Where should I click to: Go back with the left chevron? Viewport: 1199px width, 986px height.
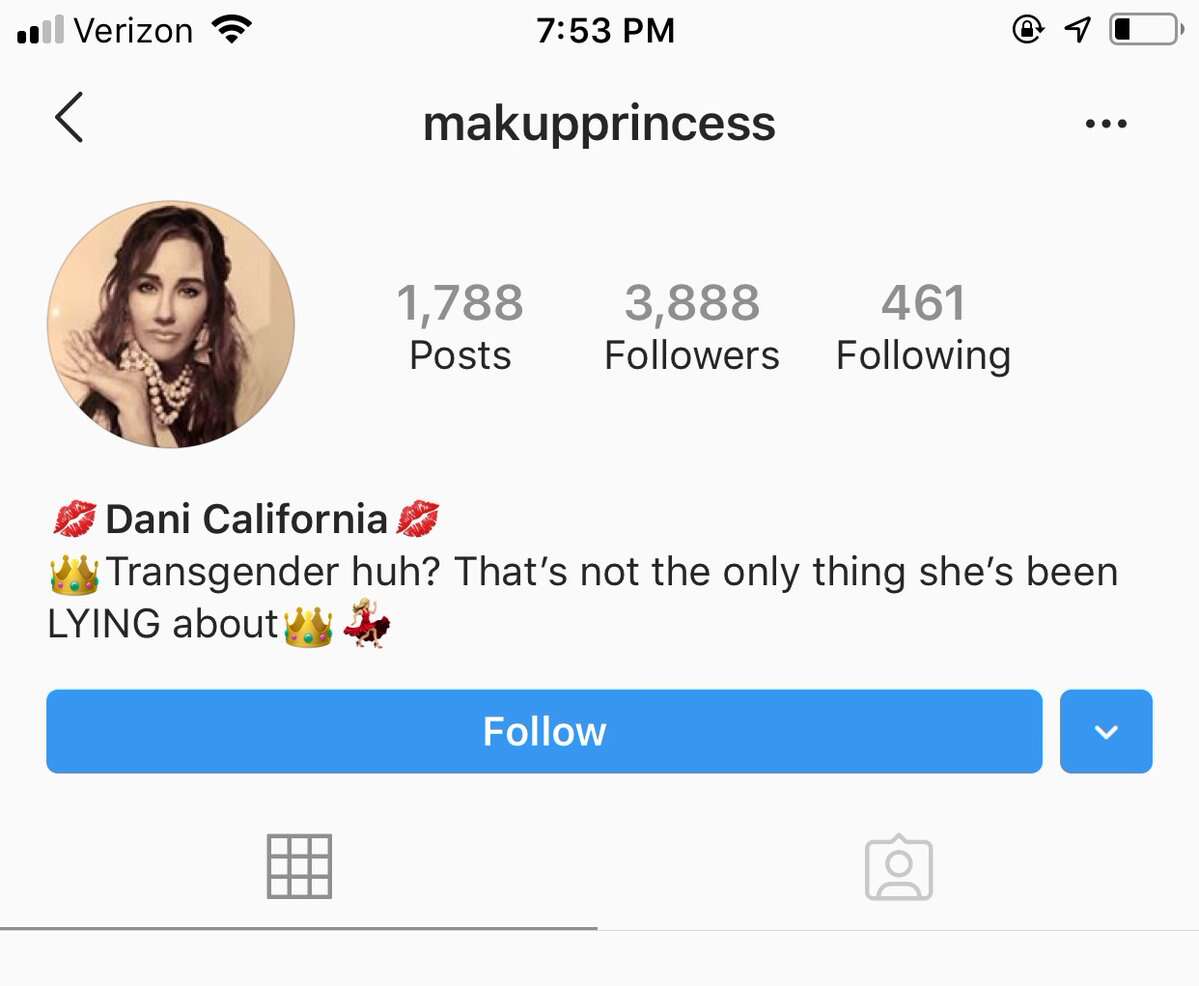(69, 118)
